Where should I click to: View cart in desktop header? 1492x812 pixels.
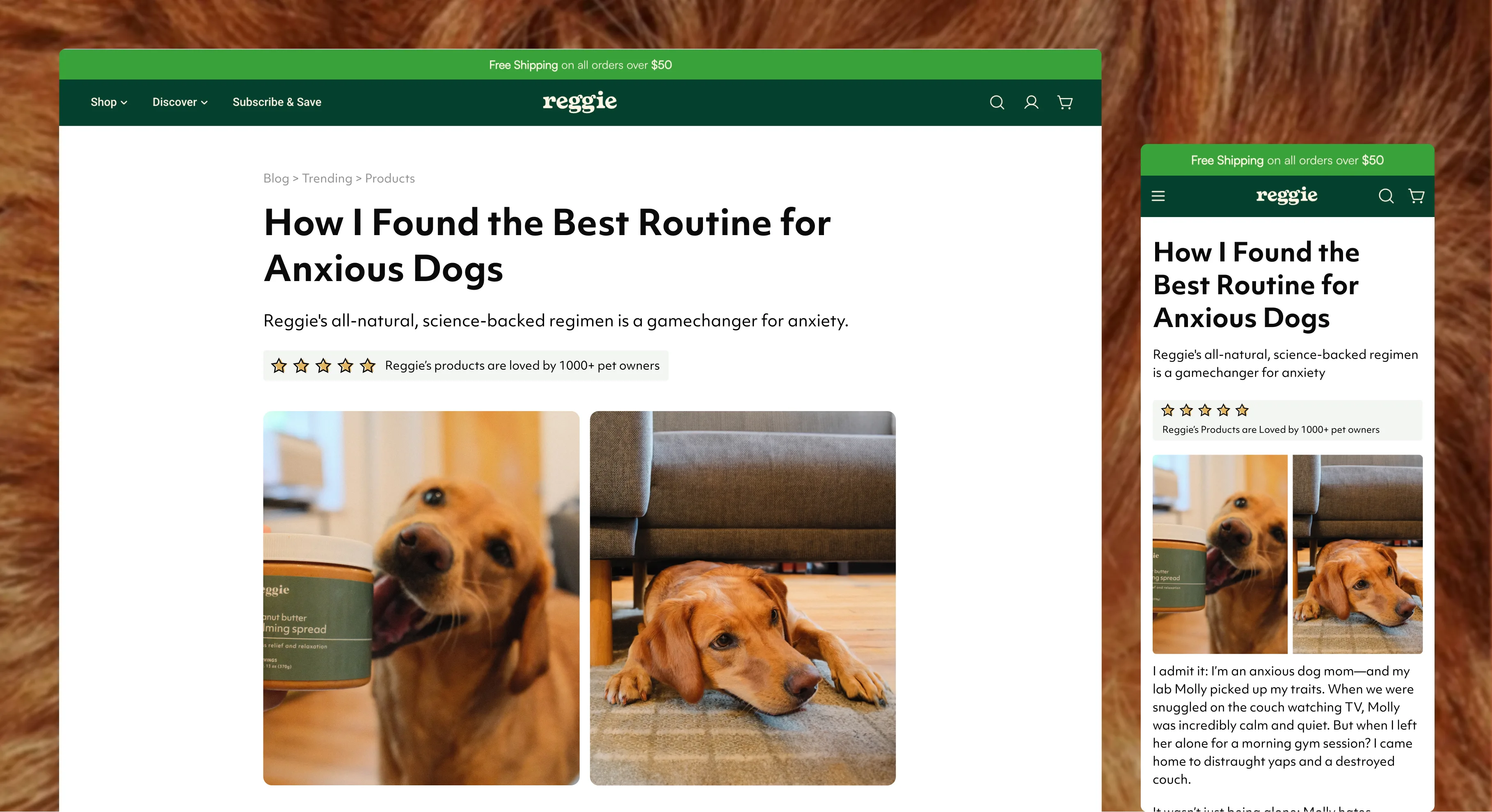[x=1065, y=103]
